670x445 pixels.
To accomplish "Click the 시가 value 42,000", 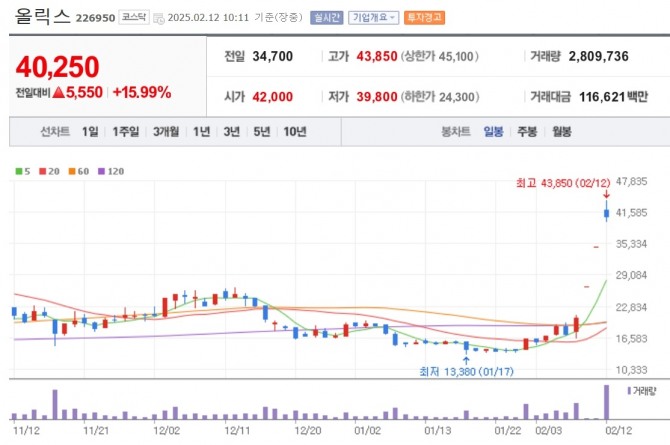I will 273,97.
